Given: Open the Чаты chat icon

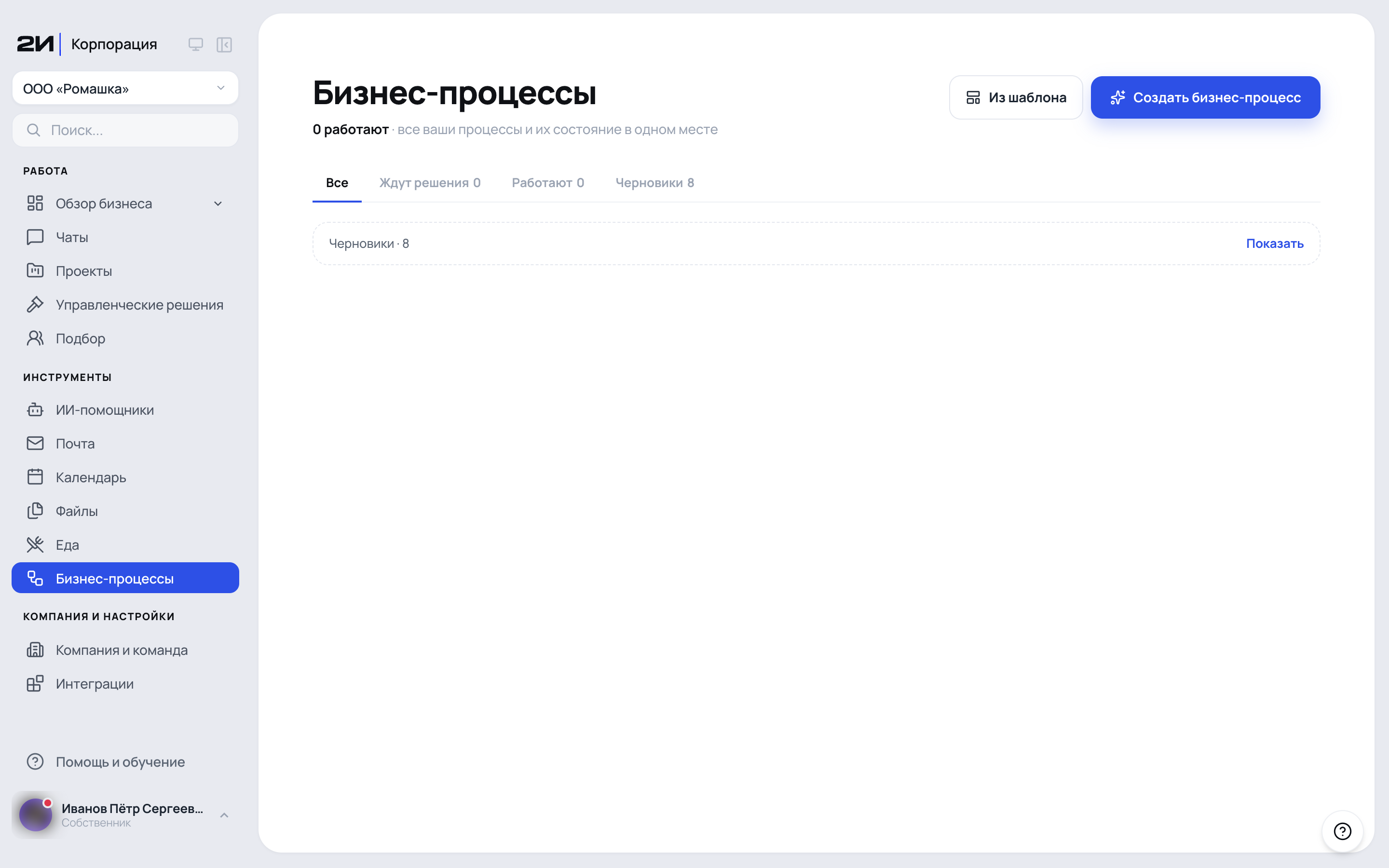Looking at the screenshot, I should click(35, 237).
